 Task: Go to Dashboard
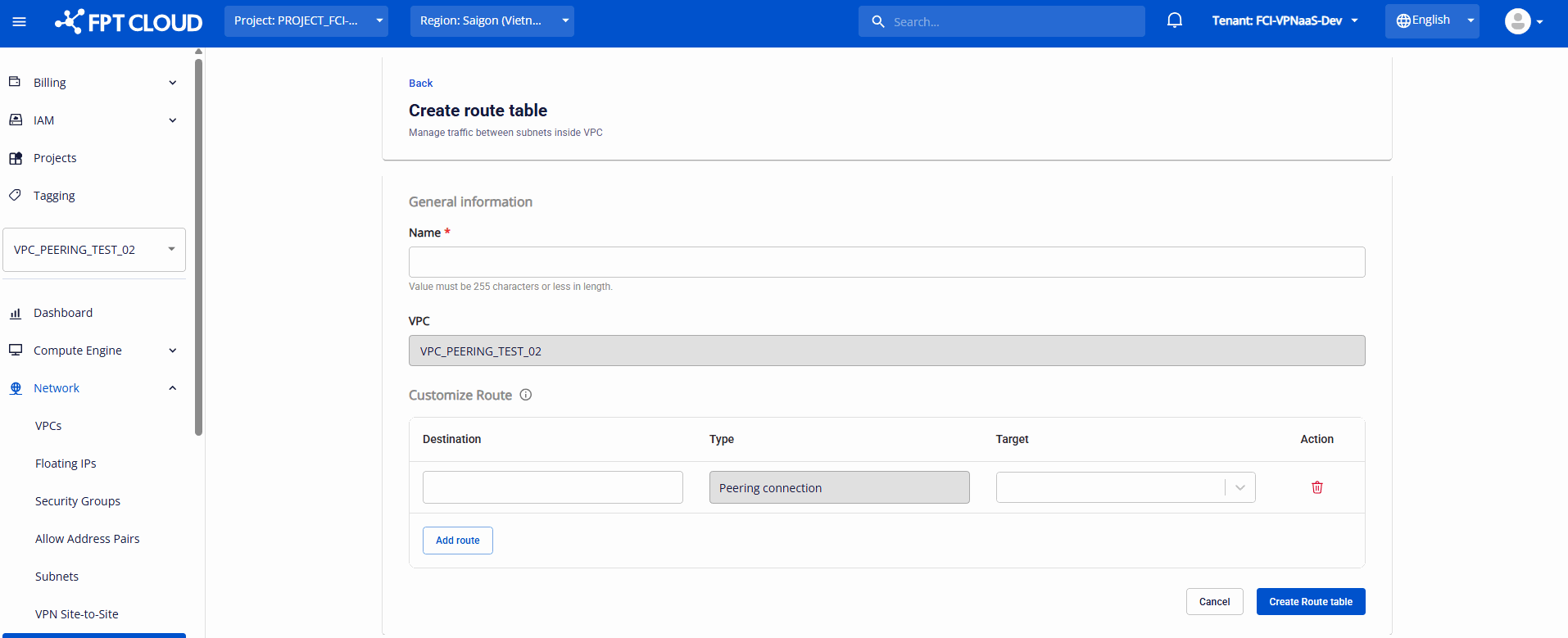point(63,313)
